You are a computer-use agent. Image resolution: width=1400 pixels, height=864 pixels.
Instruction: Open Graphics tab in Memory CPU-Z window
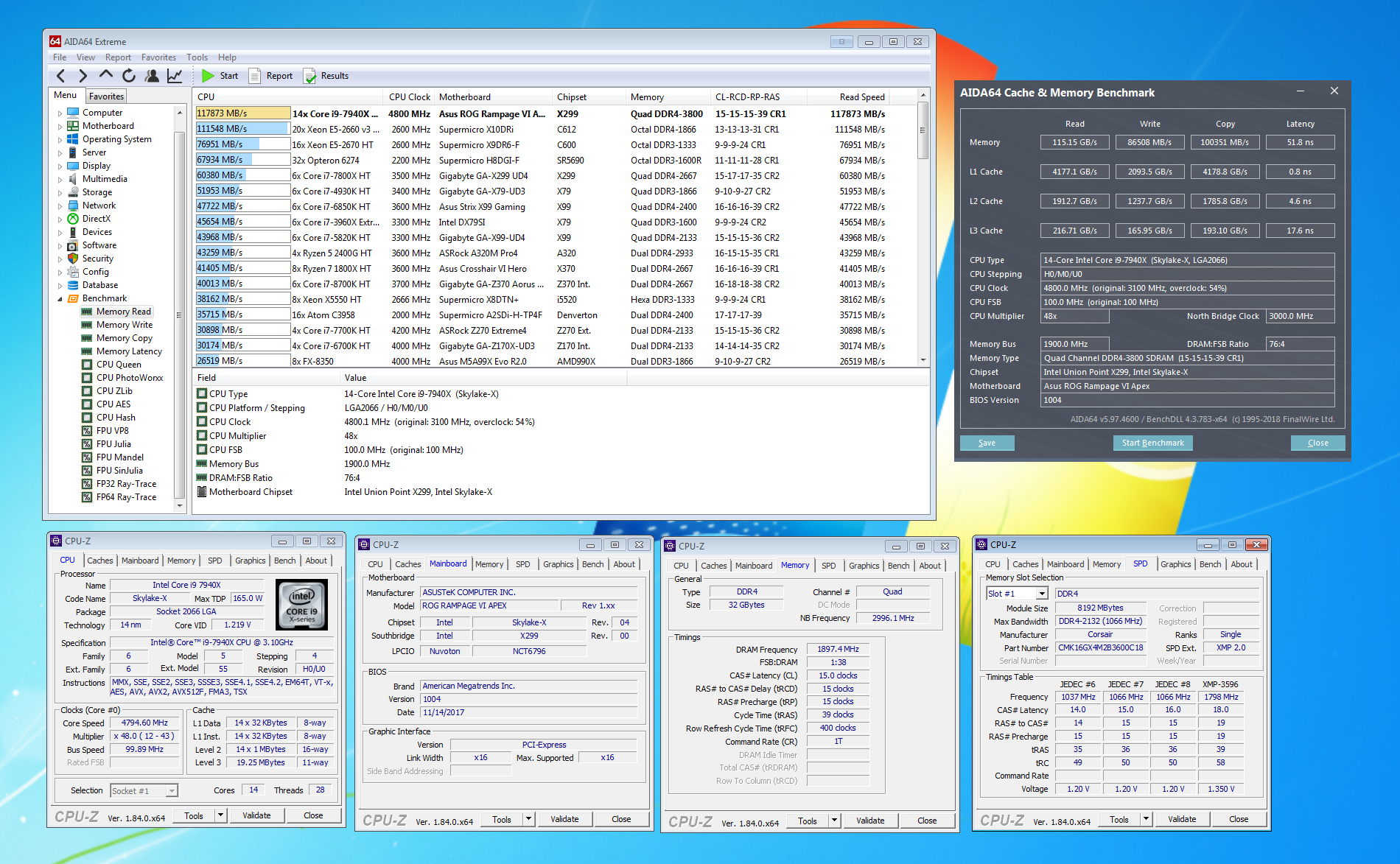coord(864,566)
